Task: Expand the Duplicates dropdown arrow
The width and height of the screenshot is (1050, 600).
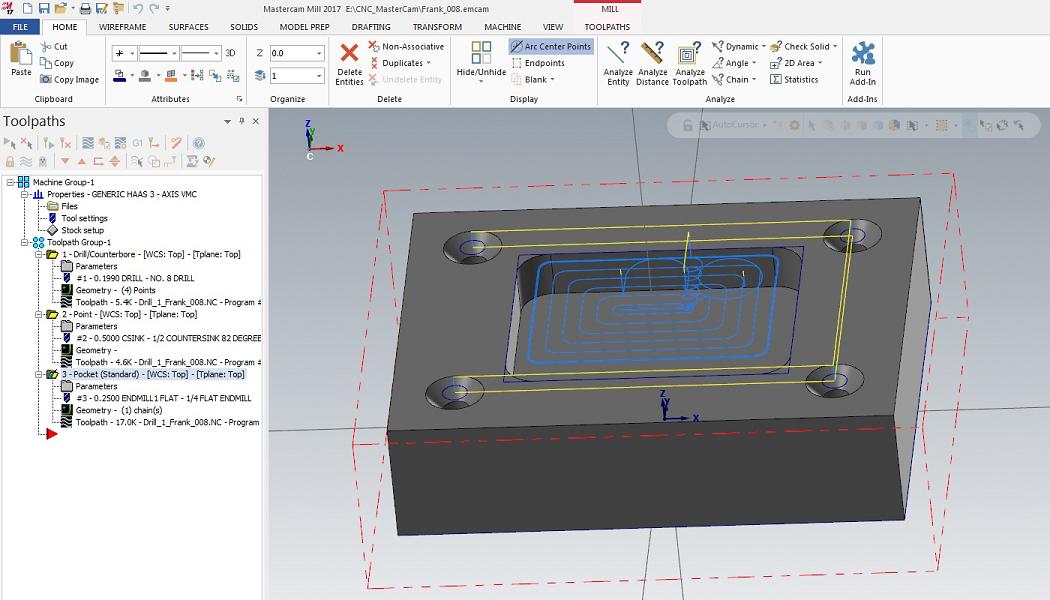Action: (428, 63)
